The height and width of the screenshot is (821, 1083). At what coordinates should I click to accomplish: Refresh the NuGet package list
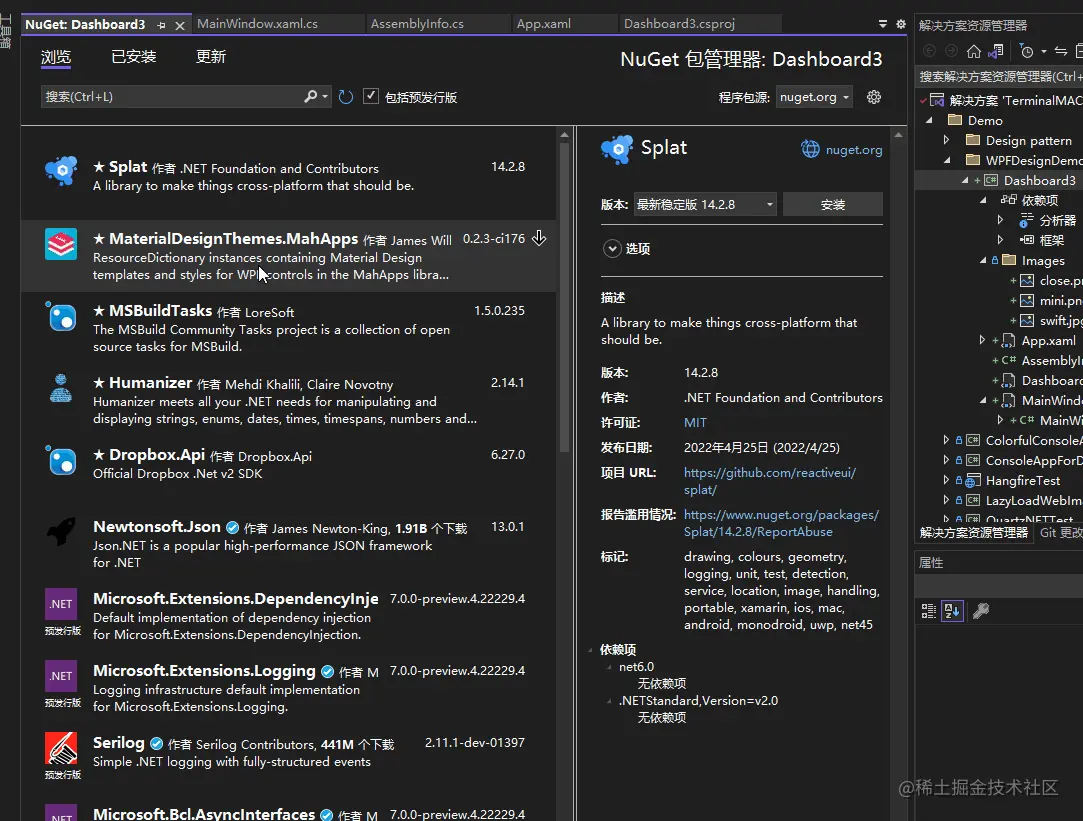(346, 97)
